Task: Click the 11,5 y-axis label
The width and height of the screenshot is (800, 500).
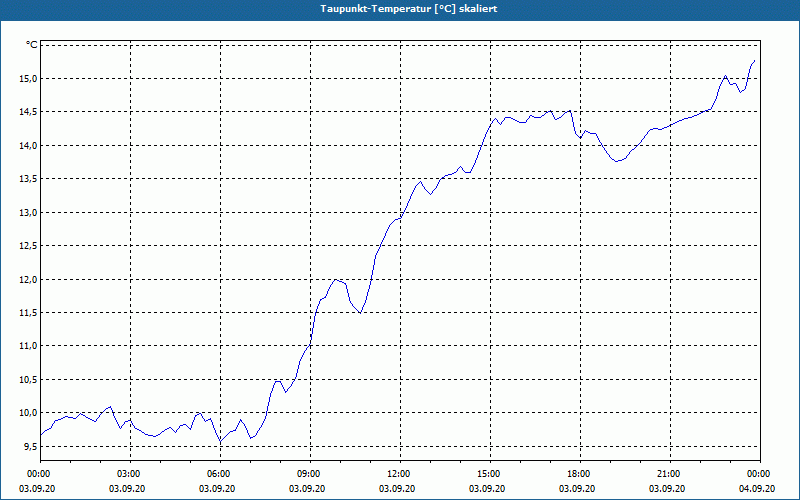Action: pos(29,313)
